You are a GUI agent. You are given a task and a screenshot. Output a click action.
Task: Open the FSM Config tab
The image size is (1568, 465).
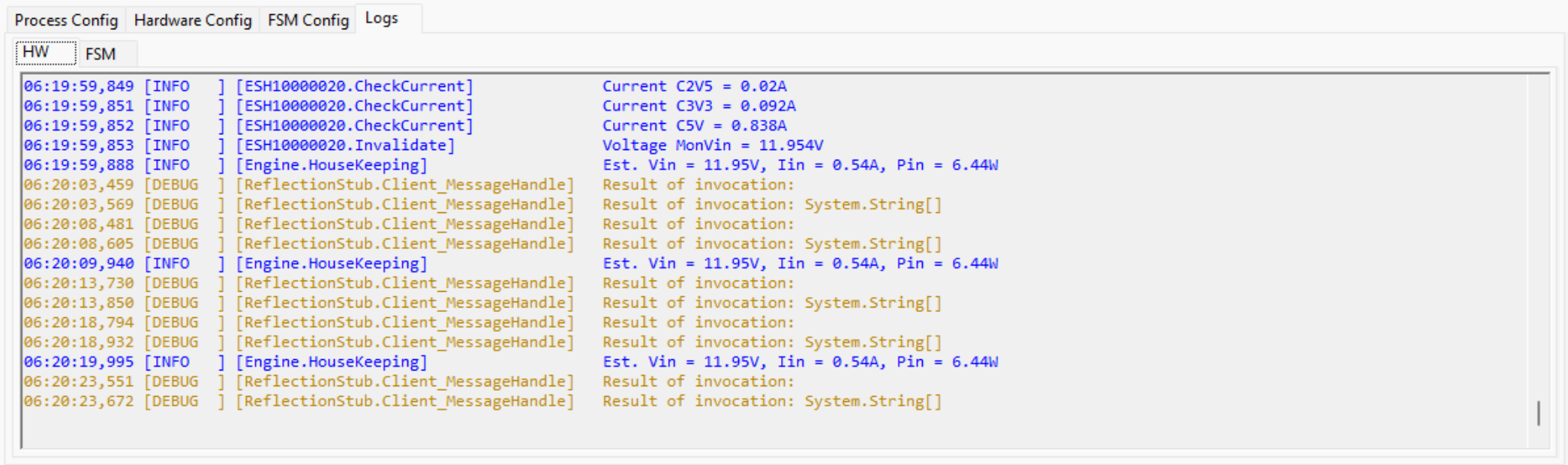click(308, 20)
